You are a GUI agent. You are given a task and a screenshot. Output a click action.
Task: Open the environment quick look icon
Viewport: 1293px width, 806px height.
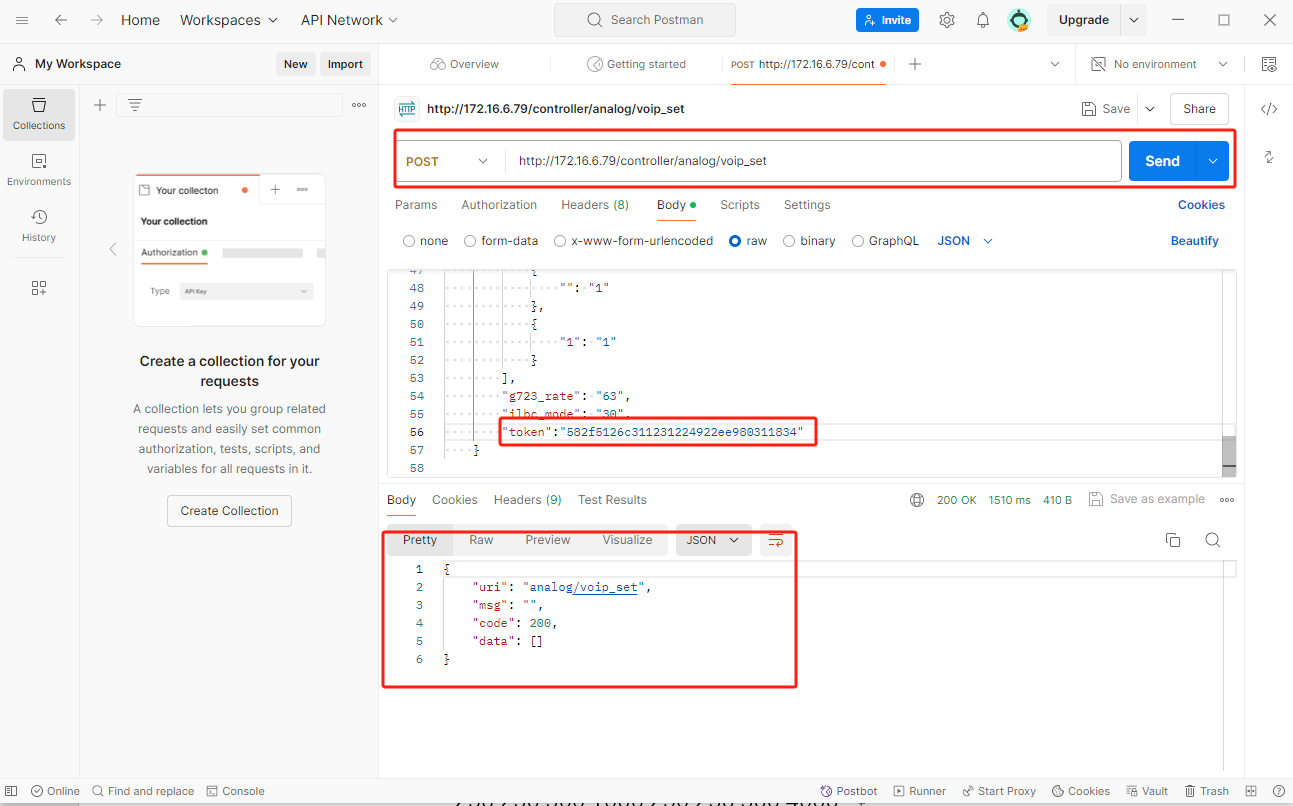1269,64
